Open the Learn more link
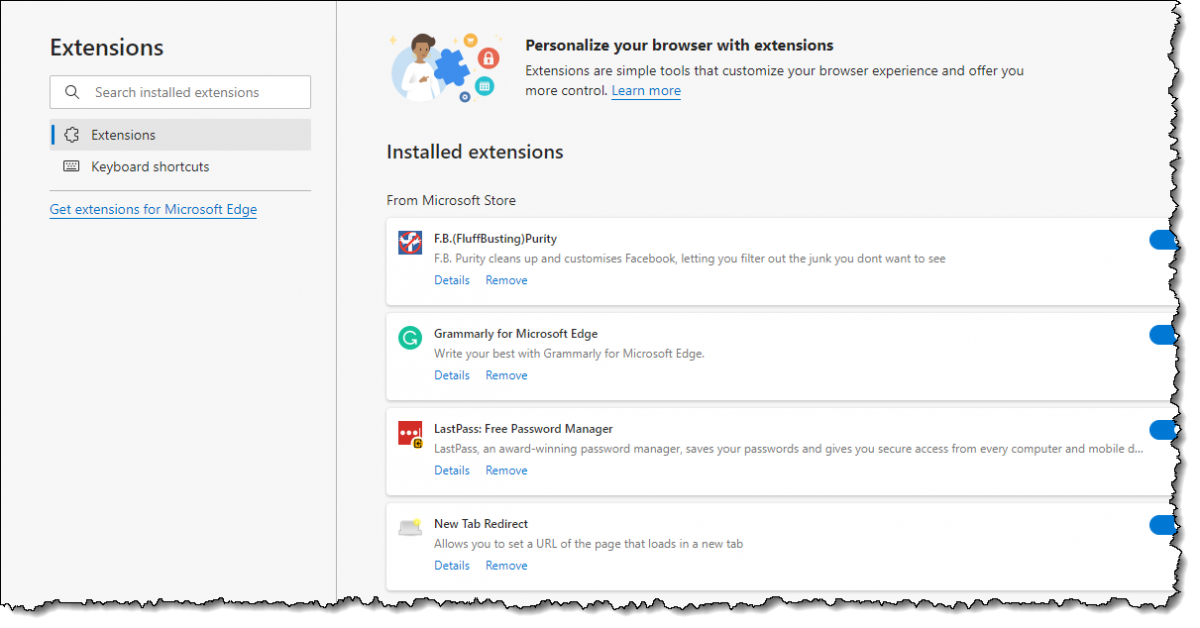The image size is (1200, 628). (645, 90)
